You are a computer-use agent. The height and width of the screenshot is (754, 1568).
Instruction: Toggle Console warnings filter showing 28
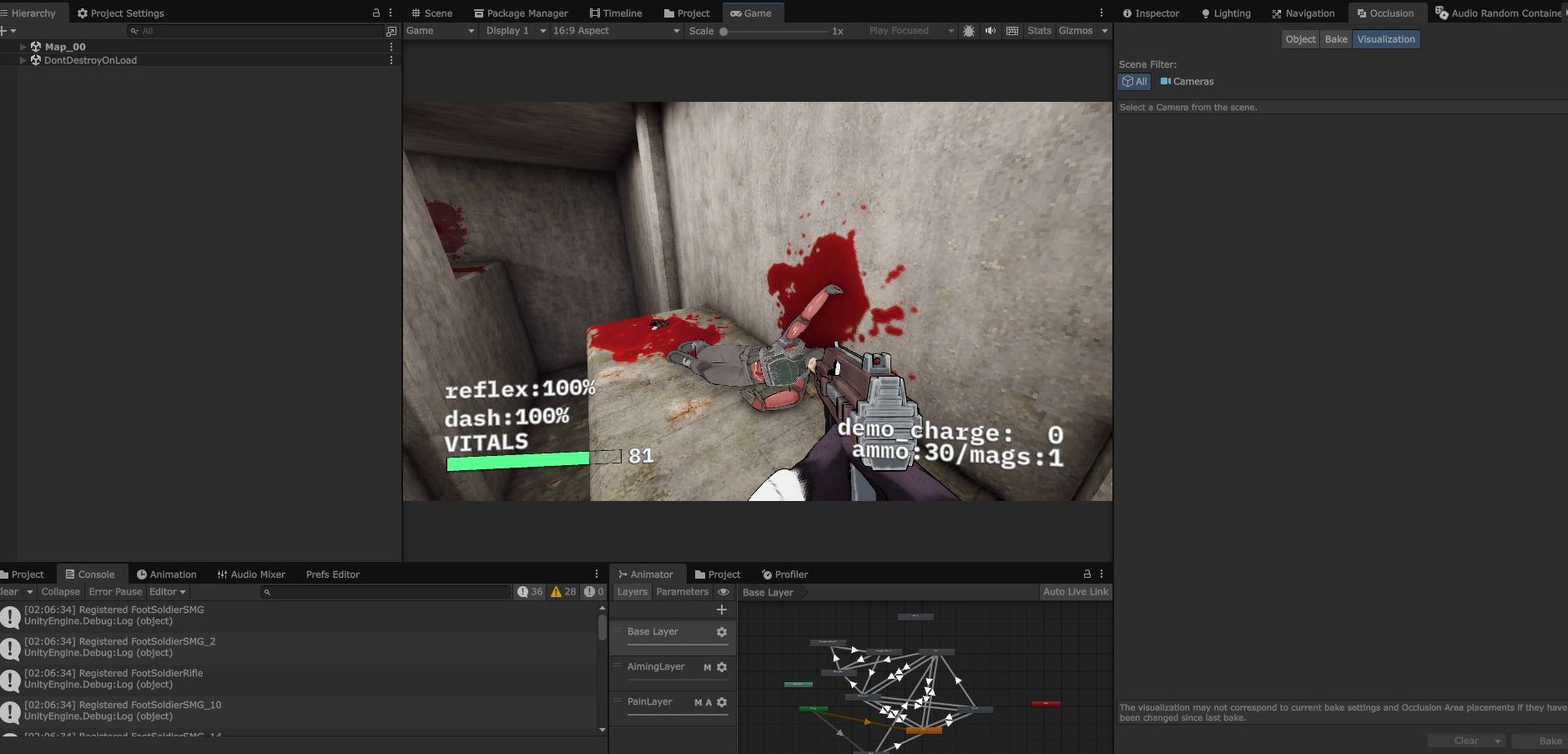(563, 592)
